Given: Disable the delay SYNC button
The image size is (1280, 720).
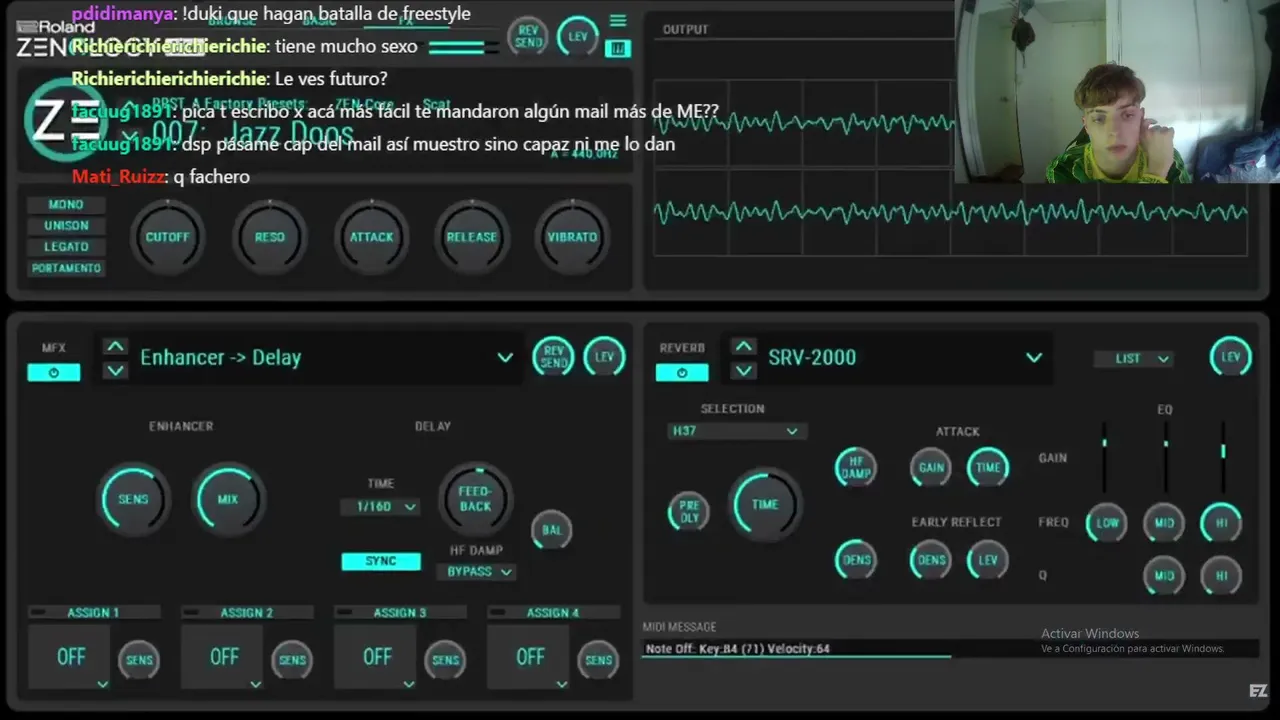Looking at the screenshot, I should pyautogui.click(x=380, y=561).
